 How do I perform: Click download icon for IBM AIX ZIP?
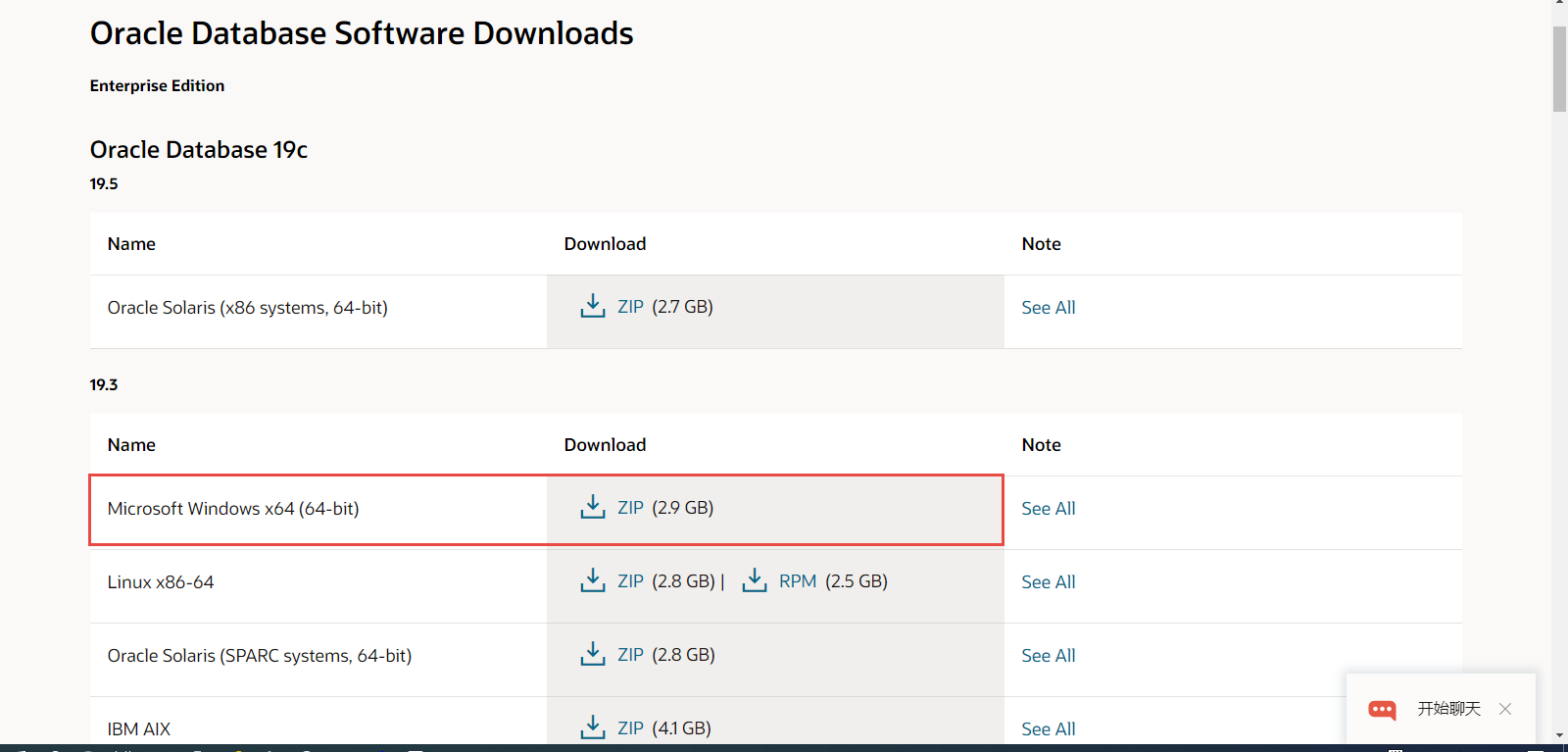point(593,727)
